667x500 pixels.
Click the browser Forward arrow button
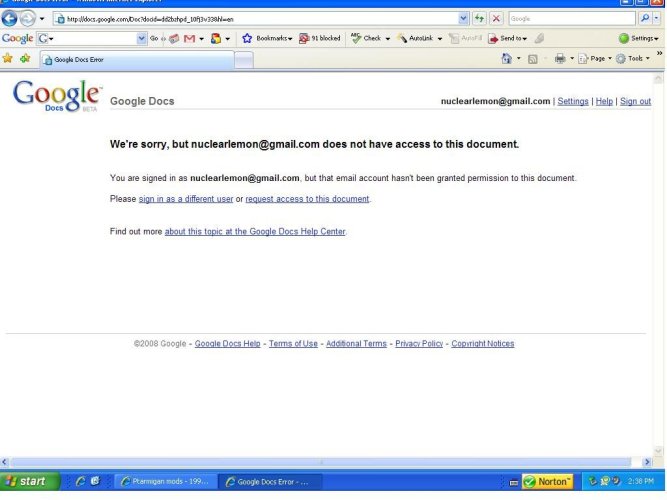[28, 19]
